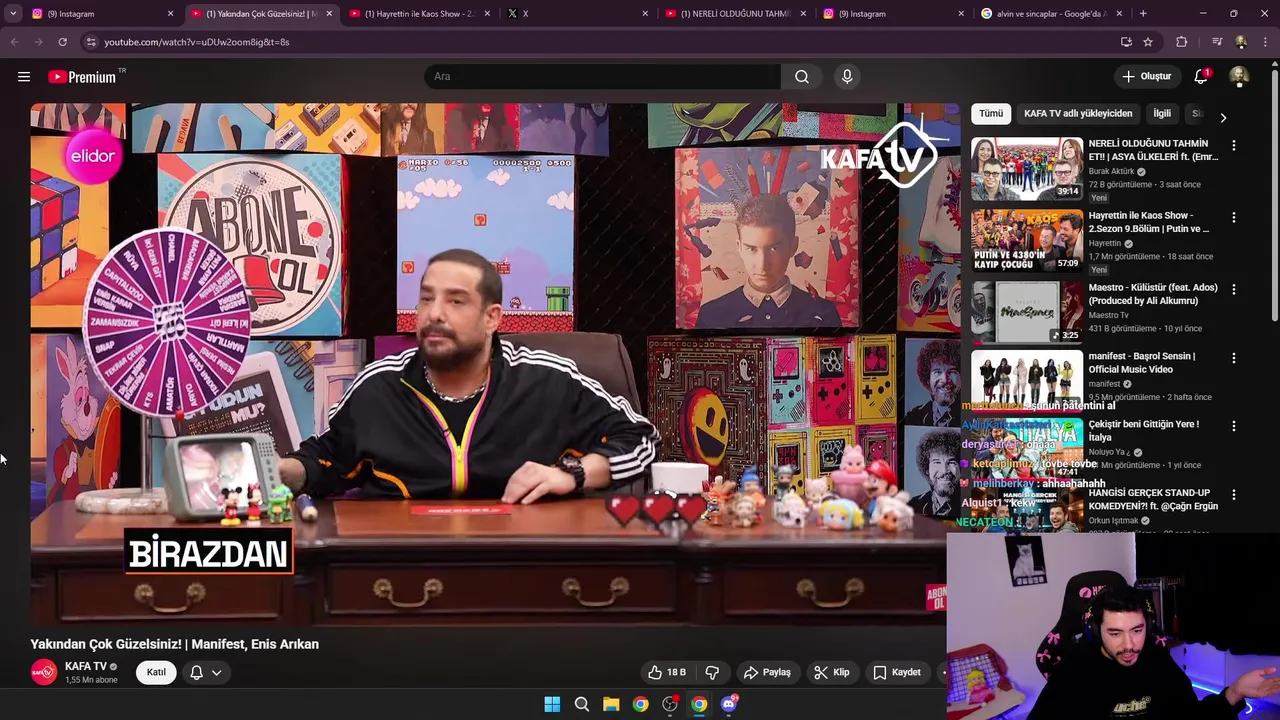Open menu for NERELİ OLDUĞUNU TAHMİN video
The height and width of the screenshot is (720, 1280).
pyautogui.click(x=1233, y=145)
